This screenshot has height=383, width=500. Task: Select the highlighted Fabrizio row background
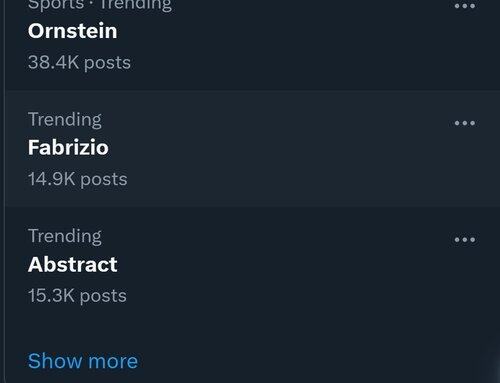click(x=252, y=149)
